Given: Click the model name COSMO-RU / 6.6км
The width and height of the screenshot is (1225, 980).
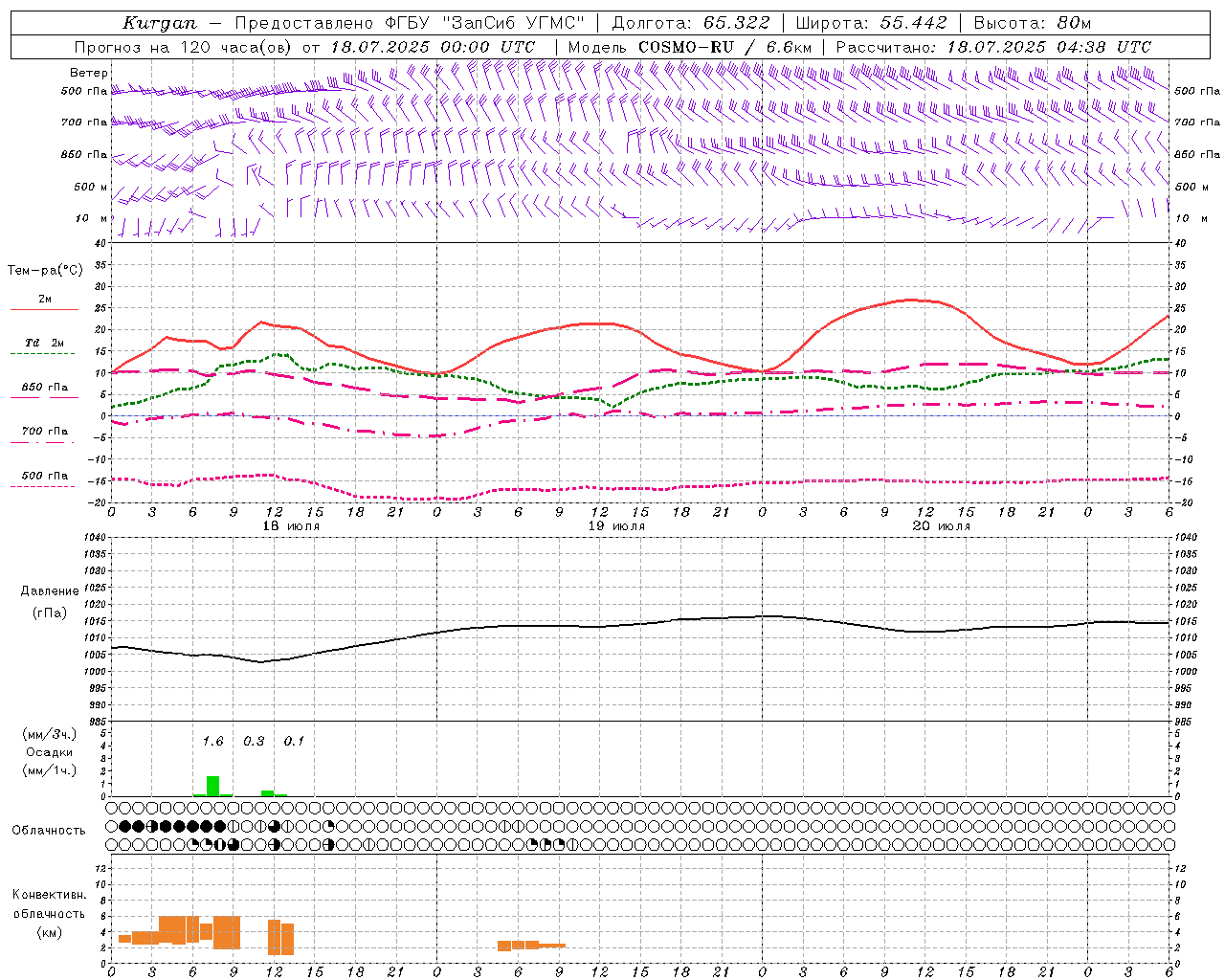Looking at the screenshot, I should (x=724, y=47).
